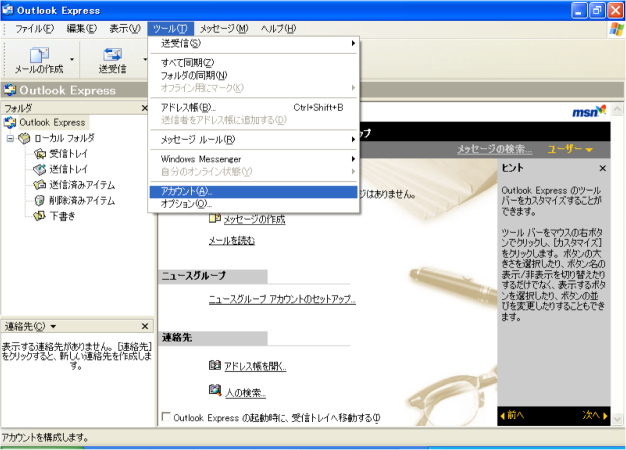Choose フォルダの同期 menu entry

(254, 75)
